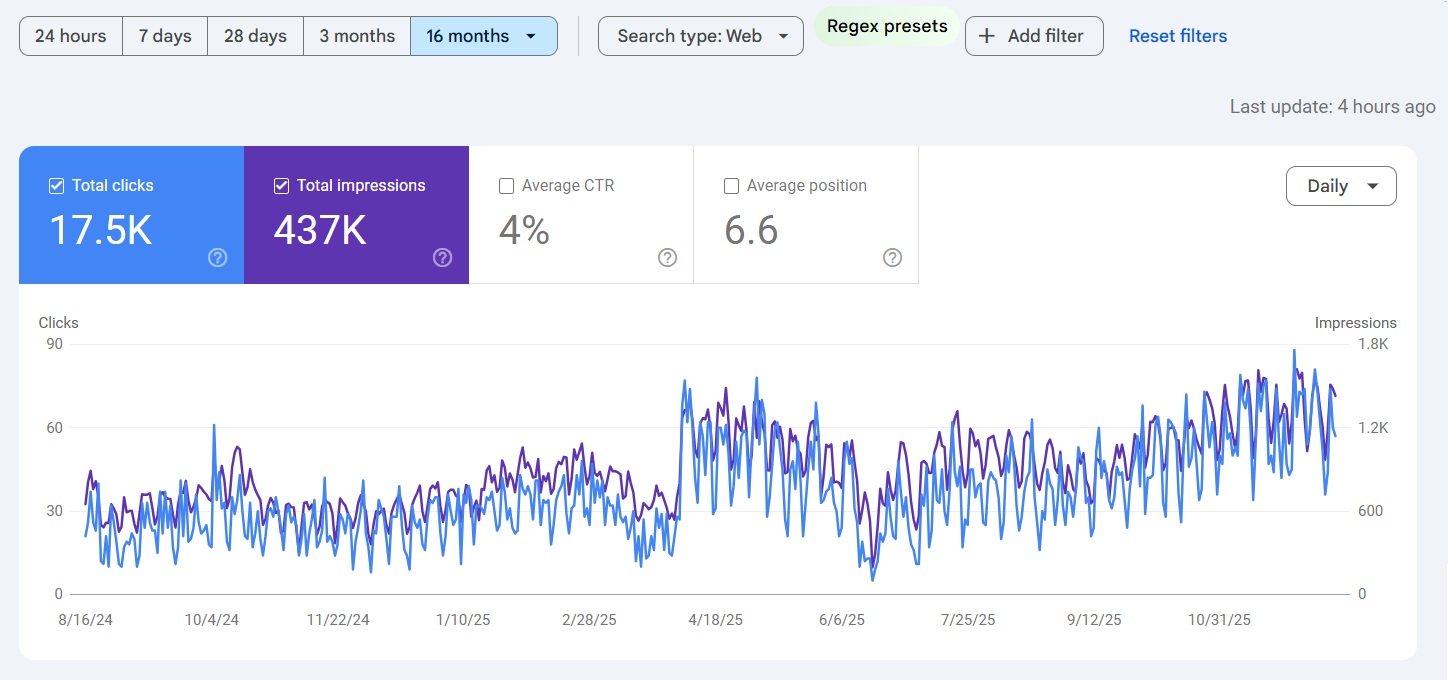Click the Regex presets button
This screenshot has width=1448, height=680.
[887, 27]
